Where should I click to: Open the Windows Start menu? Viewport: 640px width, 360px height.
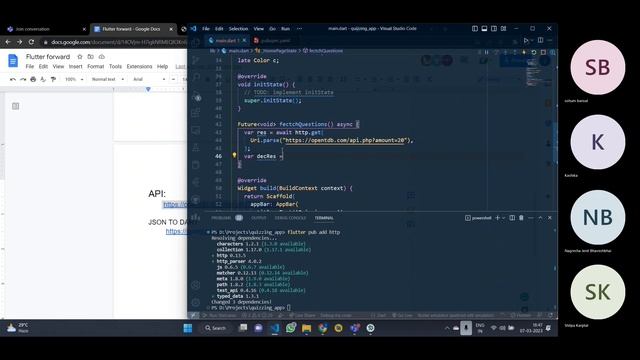[x=188, y=328]
